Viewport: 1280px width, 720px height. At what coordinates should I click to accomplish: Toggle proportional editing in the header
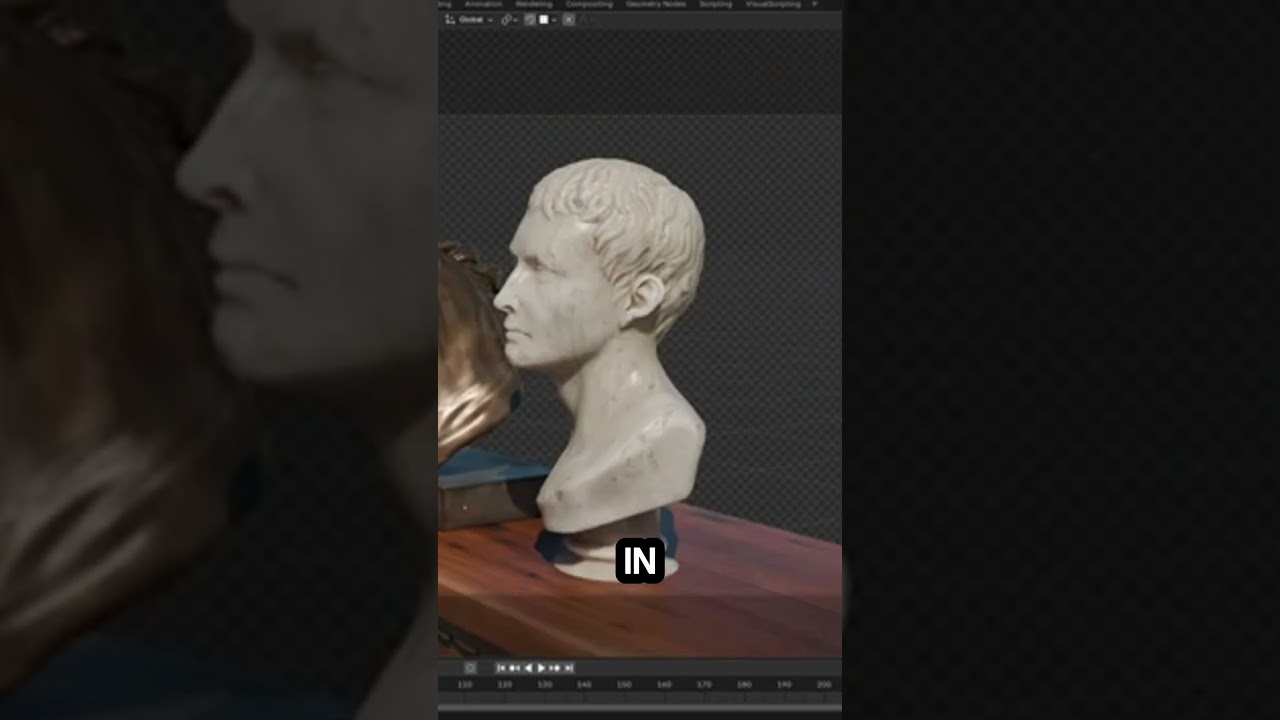click(x=568, y=20)
